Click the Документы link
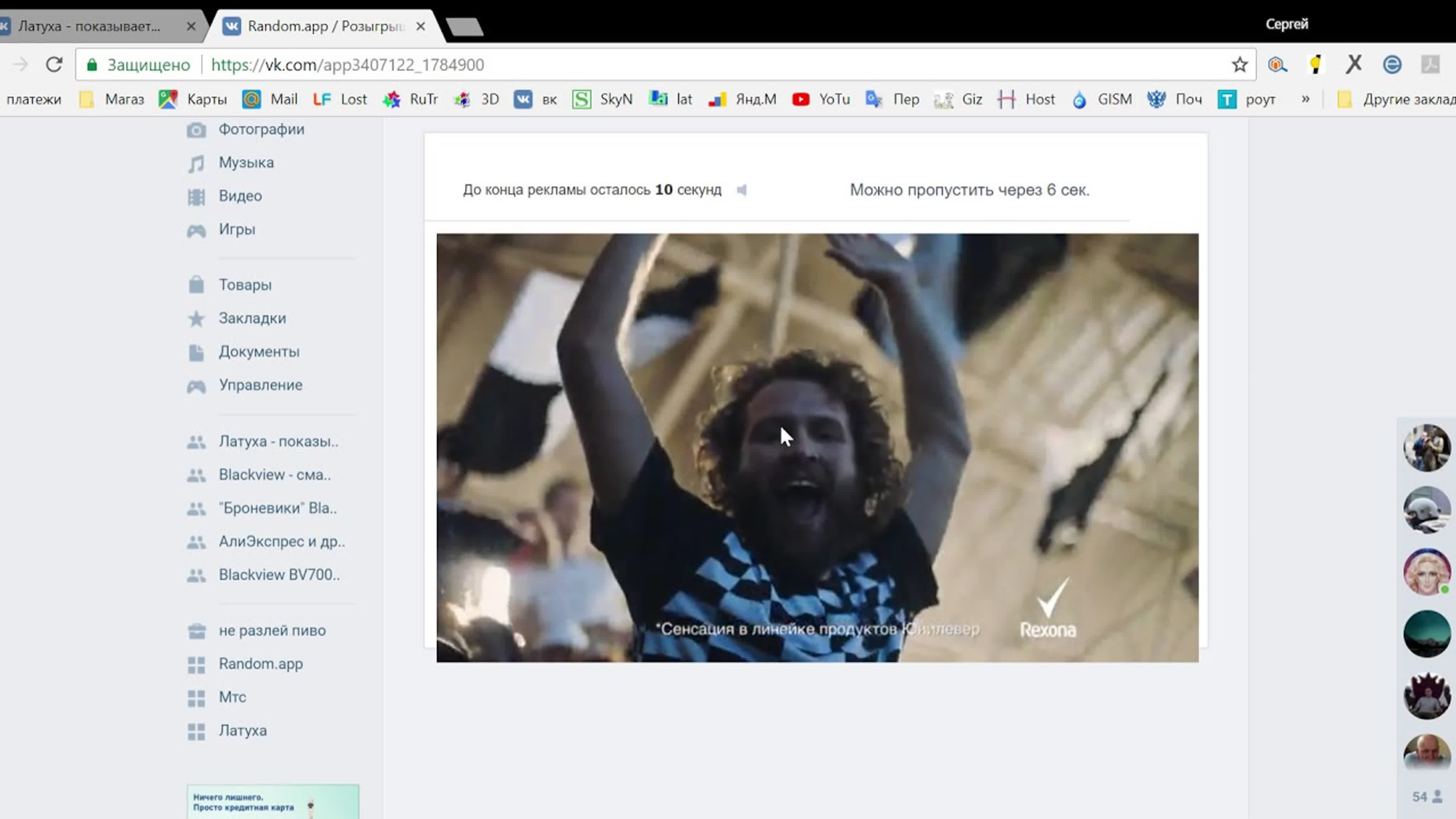This screenshot has width=1456, height=819. click(259, 352)
